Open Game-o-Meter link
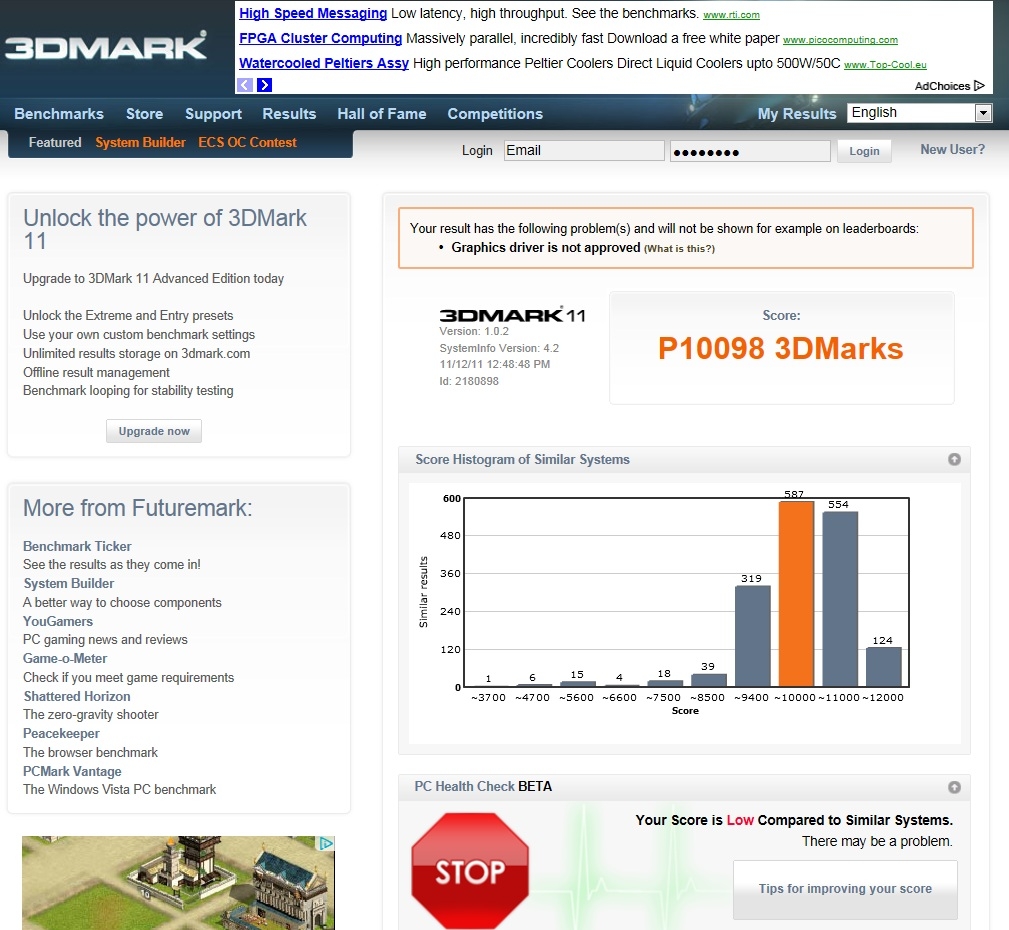This screenshot has height=930, width=1009. click(x=65, y=658)
